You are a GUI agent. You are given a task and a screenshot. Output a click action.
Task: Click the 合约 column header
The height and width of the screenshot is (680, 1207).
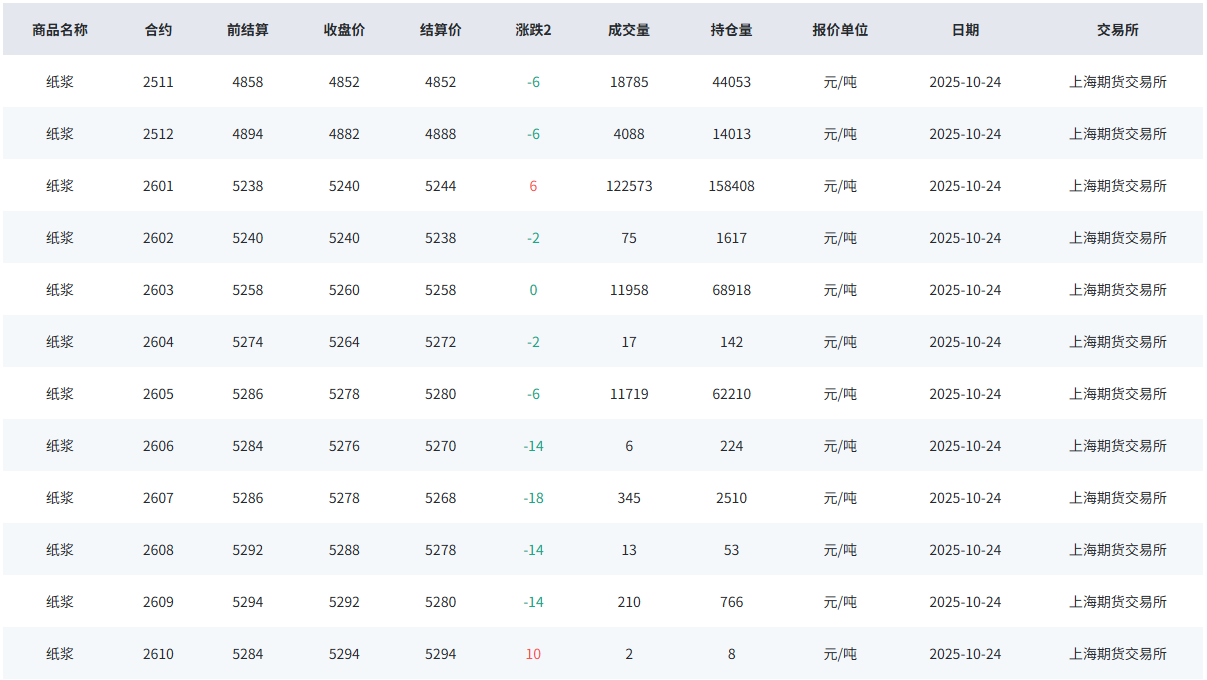[158, 30]
